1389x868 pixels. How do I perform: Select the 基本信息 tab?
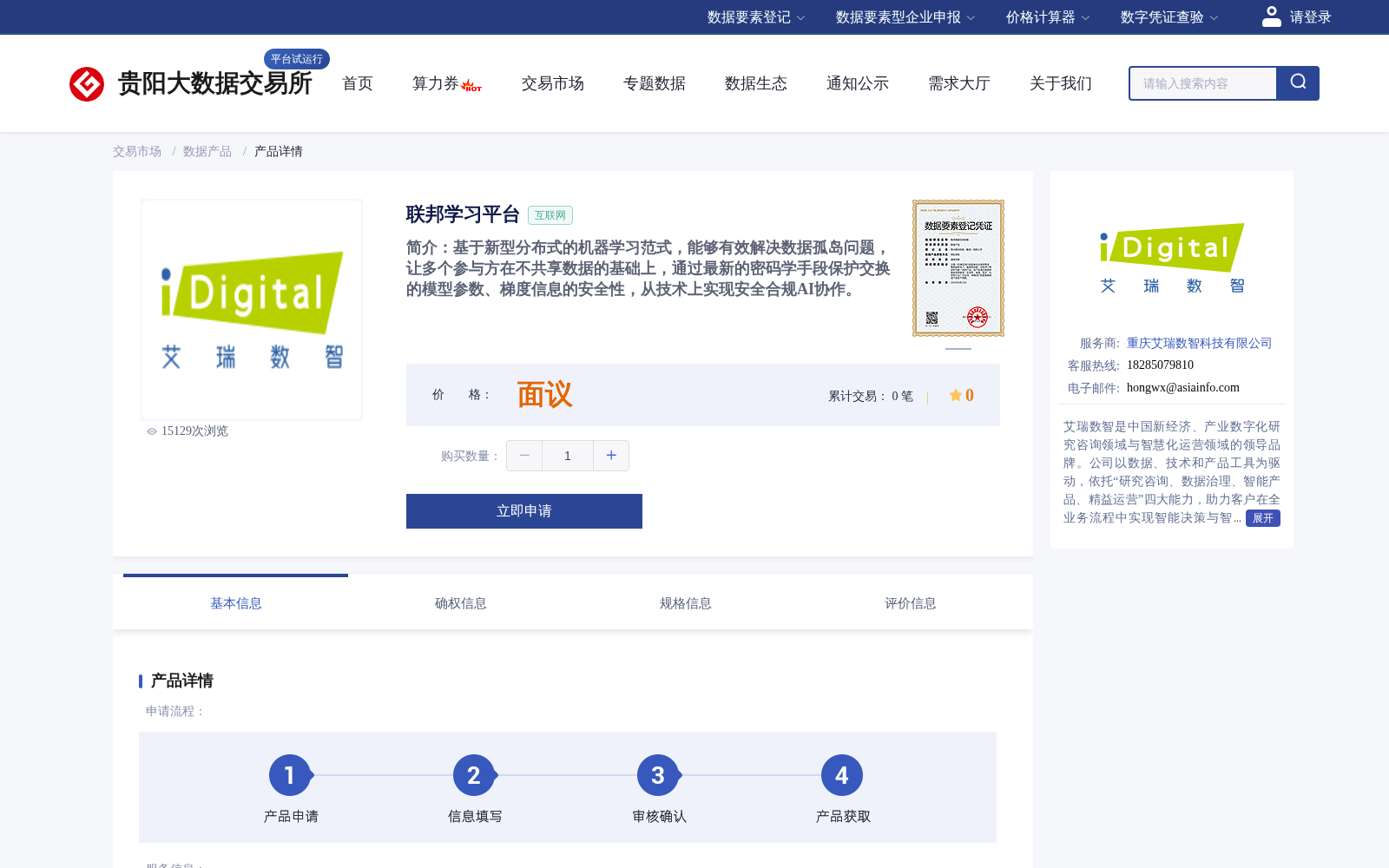click(x=236, y=603)
